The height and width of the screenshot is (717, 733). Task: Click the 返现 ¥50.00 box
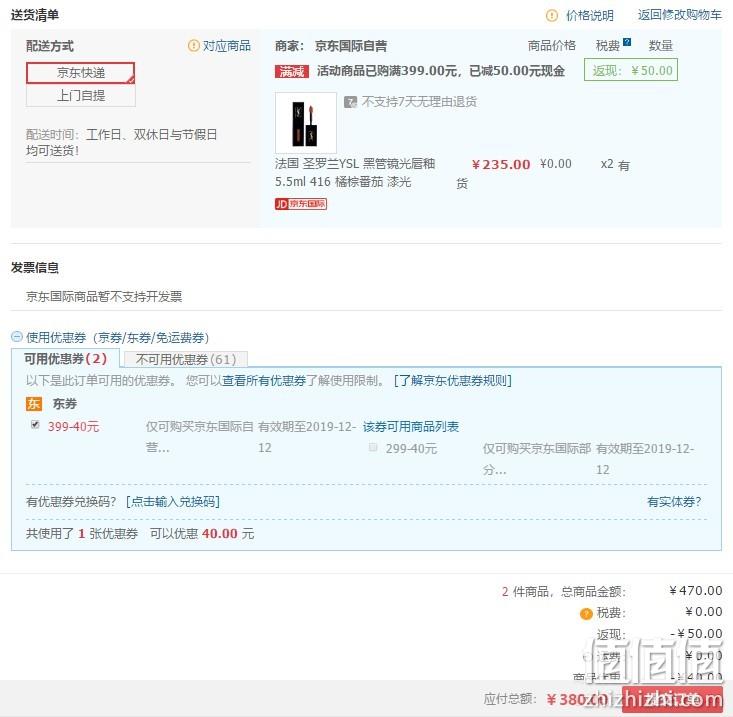click(631, 70)
